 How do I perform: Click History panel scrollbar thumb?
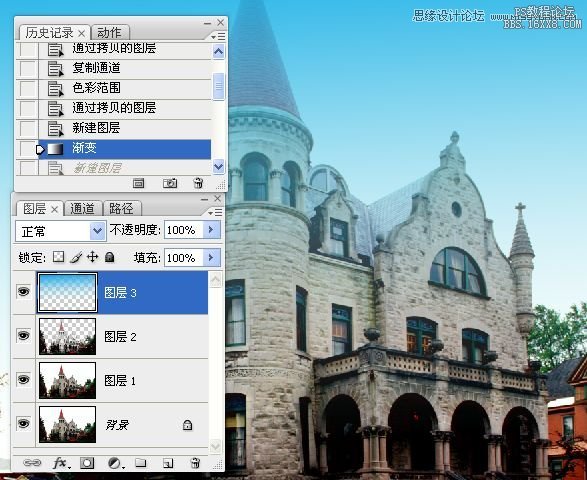pos(219,86)
